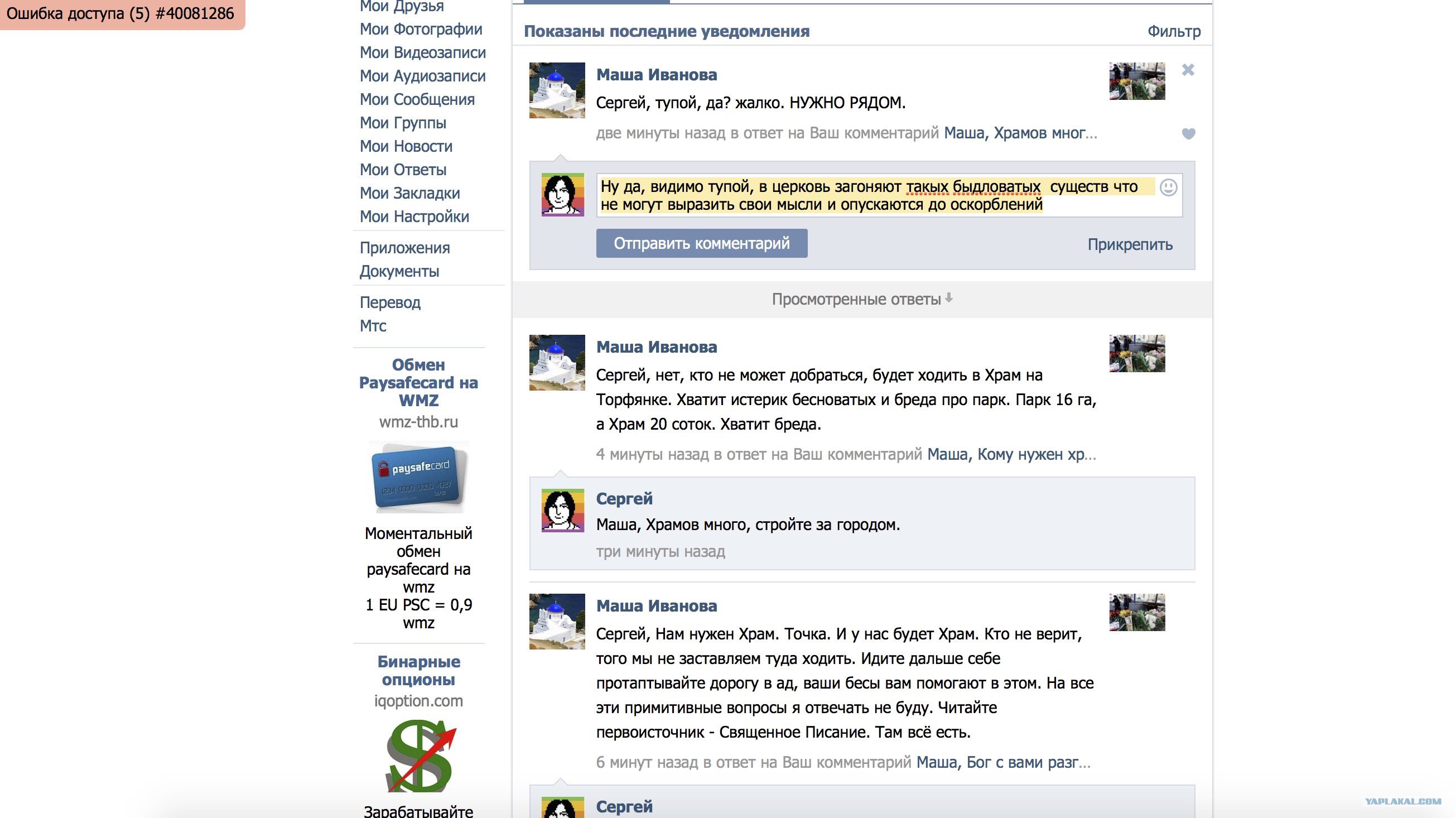The height and width of the screenshot is (818, 1456).
Task: Click the 'Показаны последние уведомления' heading
Action: (x=667, y=32)
